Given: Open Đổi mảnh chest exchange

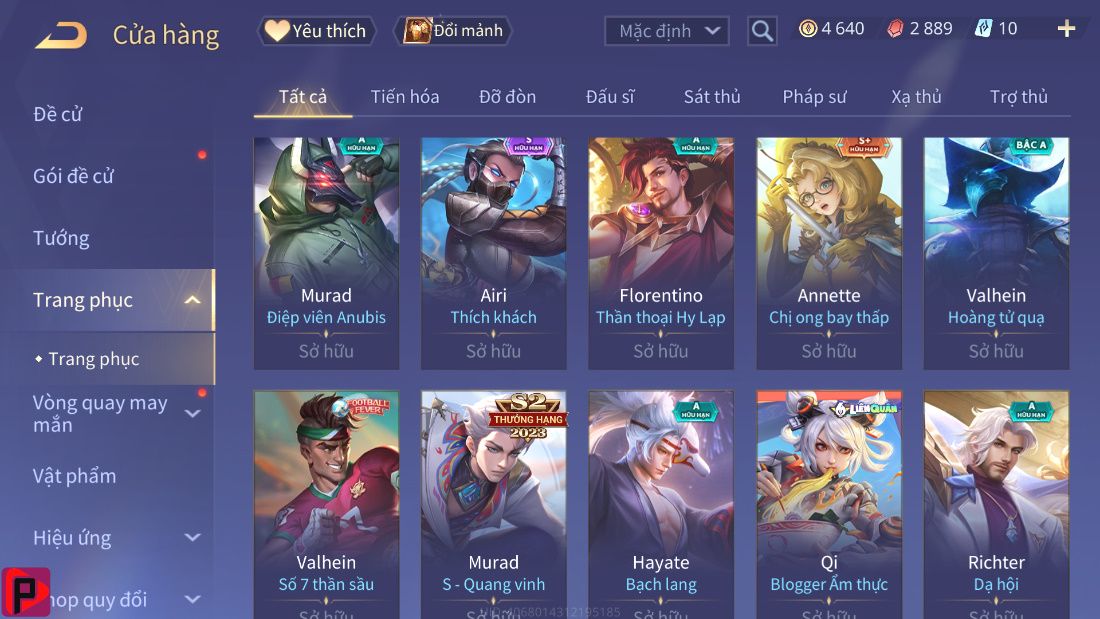Looking at the screenshot, I should click(454, 31).
